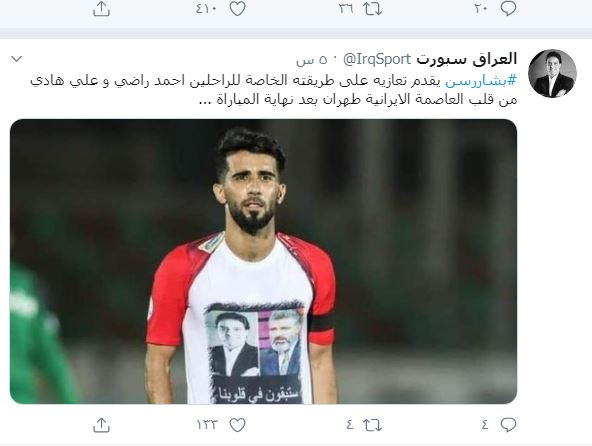592x446 pixels.
Task: Like the IrqSport tweet using heart icon
Action: [237, 425]
